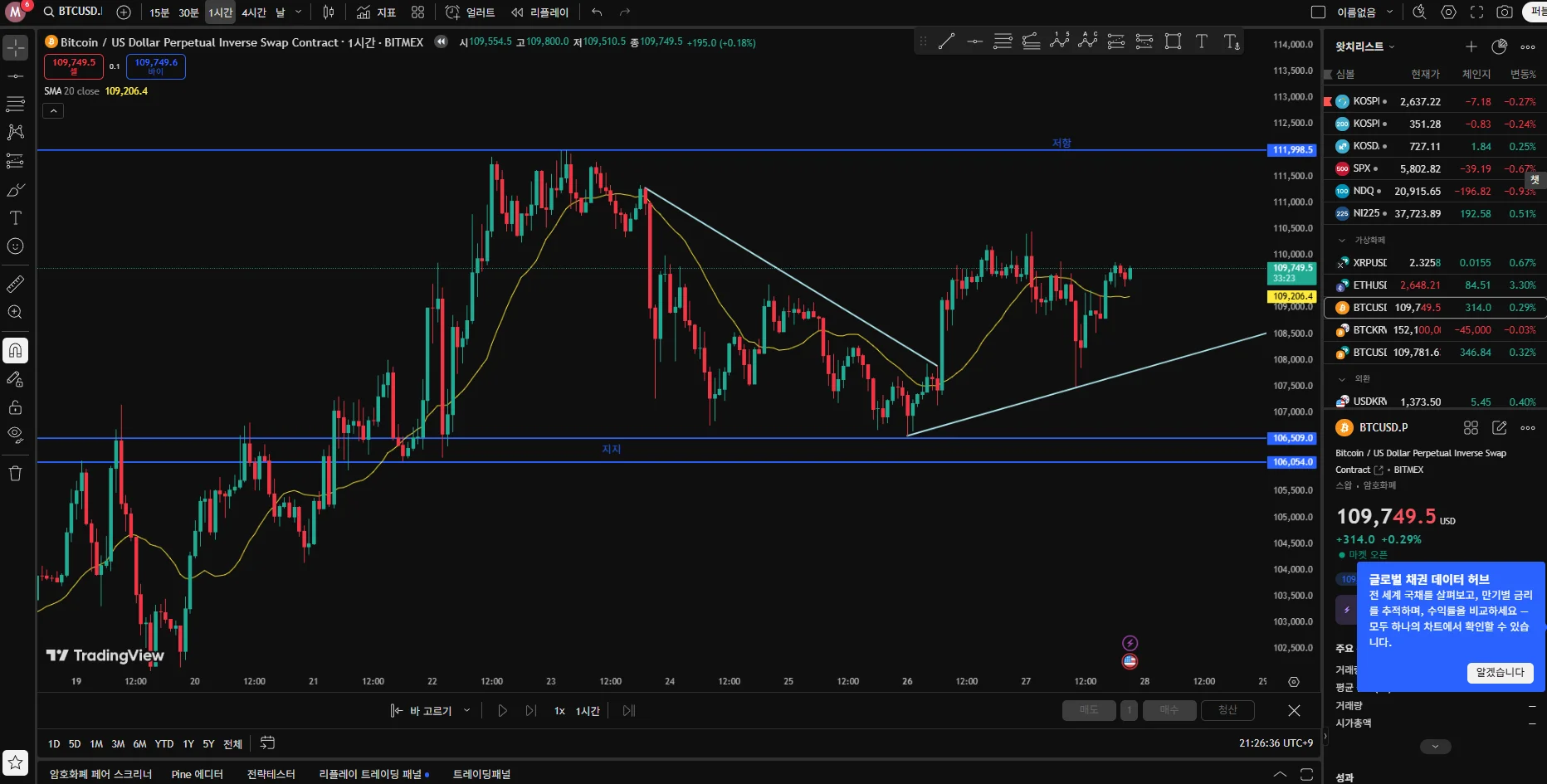This screenshot has height=784, width=1547.
Task: Open watchlist advanced view pie icon
Action: [1500, 46]
